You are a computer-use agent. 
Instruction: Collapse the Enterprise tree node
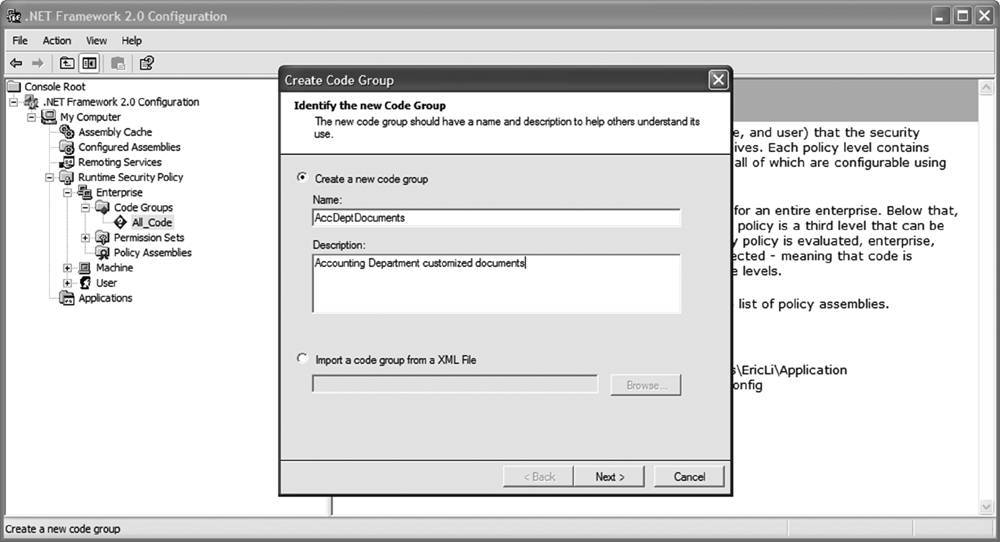67,192
